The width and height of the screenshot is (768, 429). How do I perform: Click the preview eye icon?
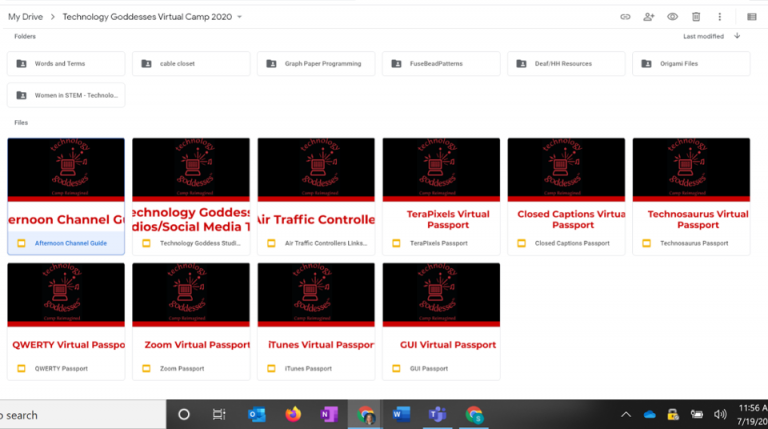(x=672, y=17)
